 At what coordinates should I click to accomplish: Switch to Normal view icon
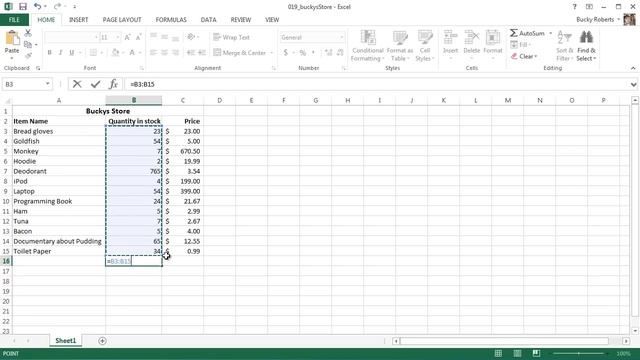498,353
